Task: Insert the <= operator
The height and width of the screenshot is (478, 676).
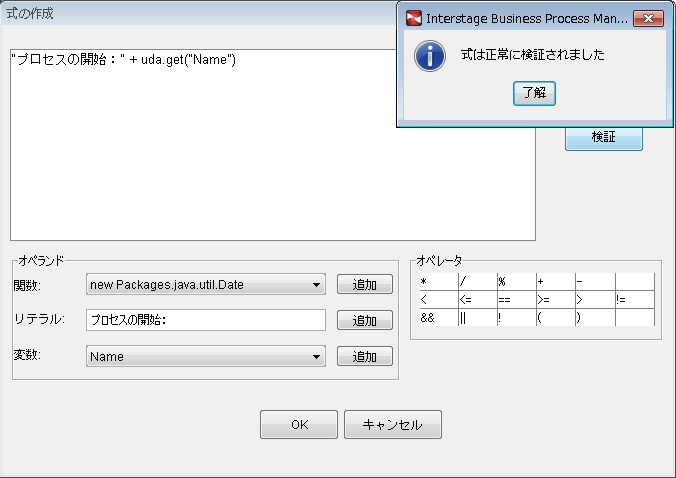Action: [x=478, y=300]
